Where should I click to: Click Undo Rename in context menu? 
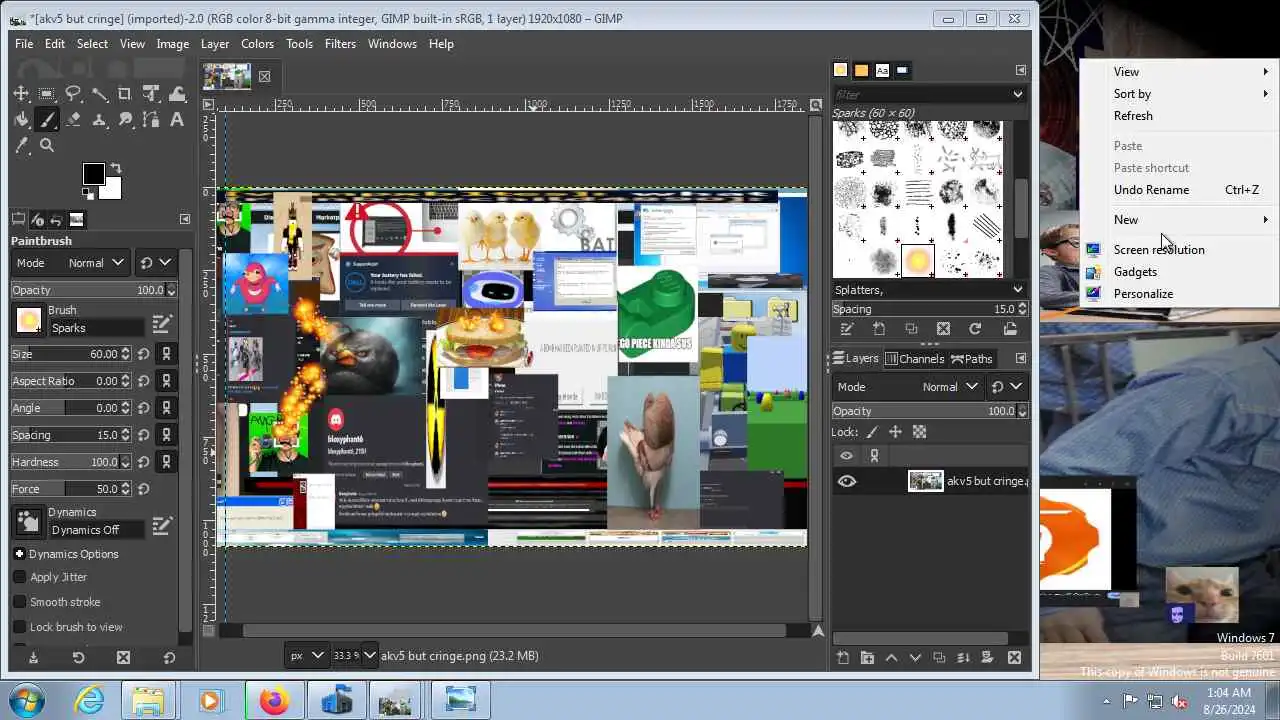click(x=1151, y=190)
